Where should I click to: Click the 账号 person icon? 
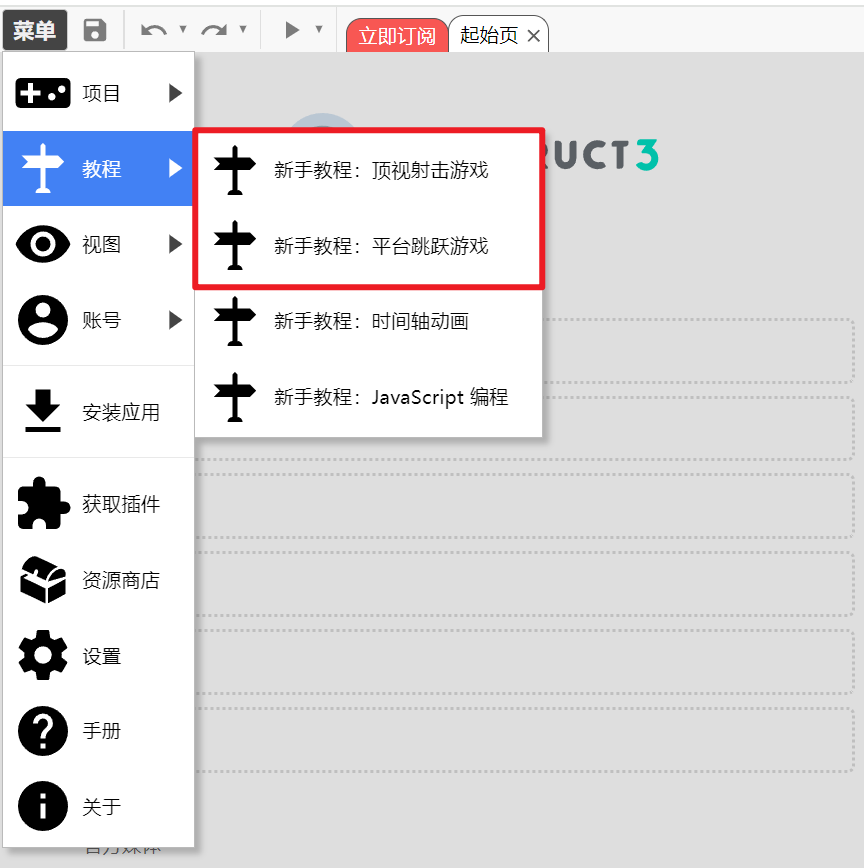pyautogui.click(x=42, y=320)
